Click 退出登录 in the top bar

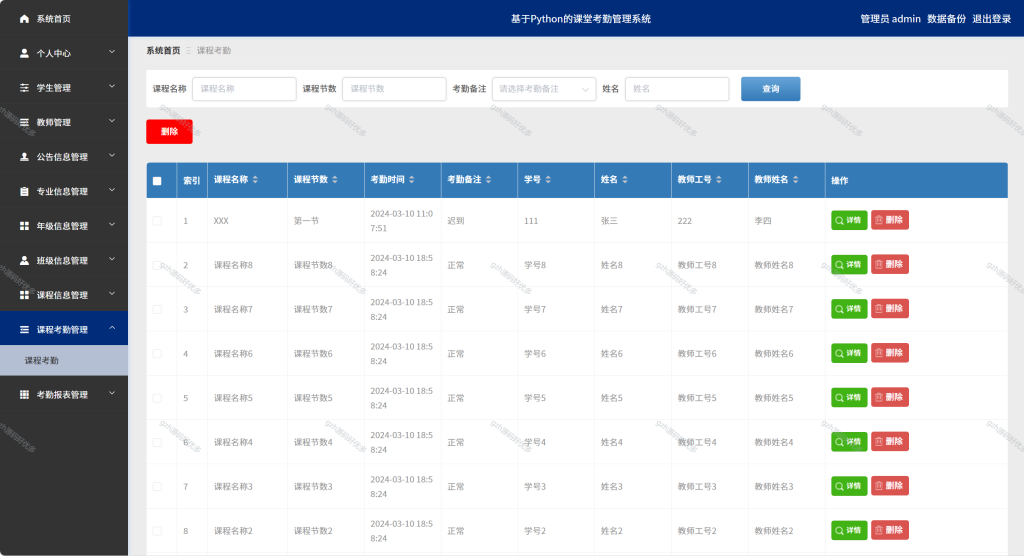pyautogui.click(x=991, y=19)
